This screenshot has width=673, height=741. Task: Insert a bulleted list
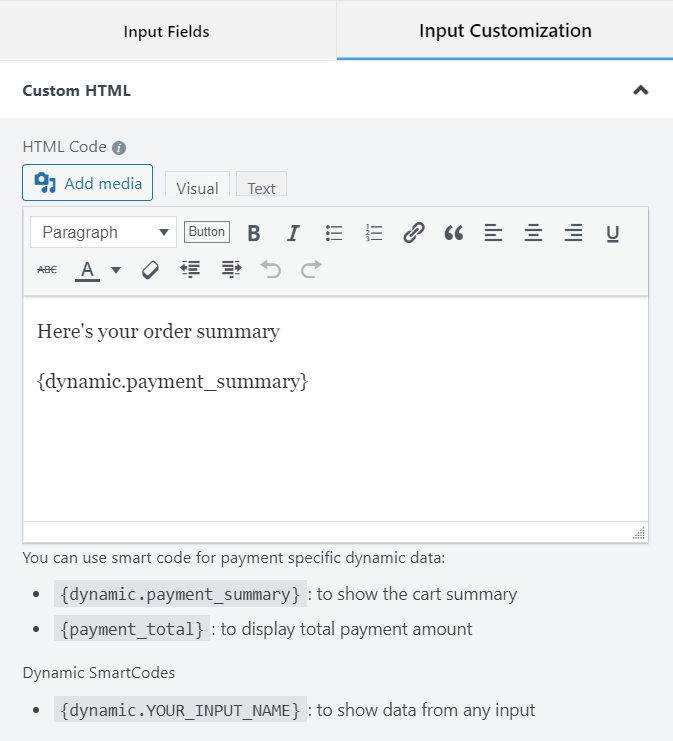334,233
